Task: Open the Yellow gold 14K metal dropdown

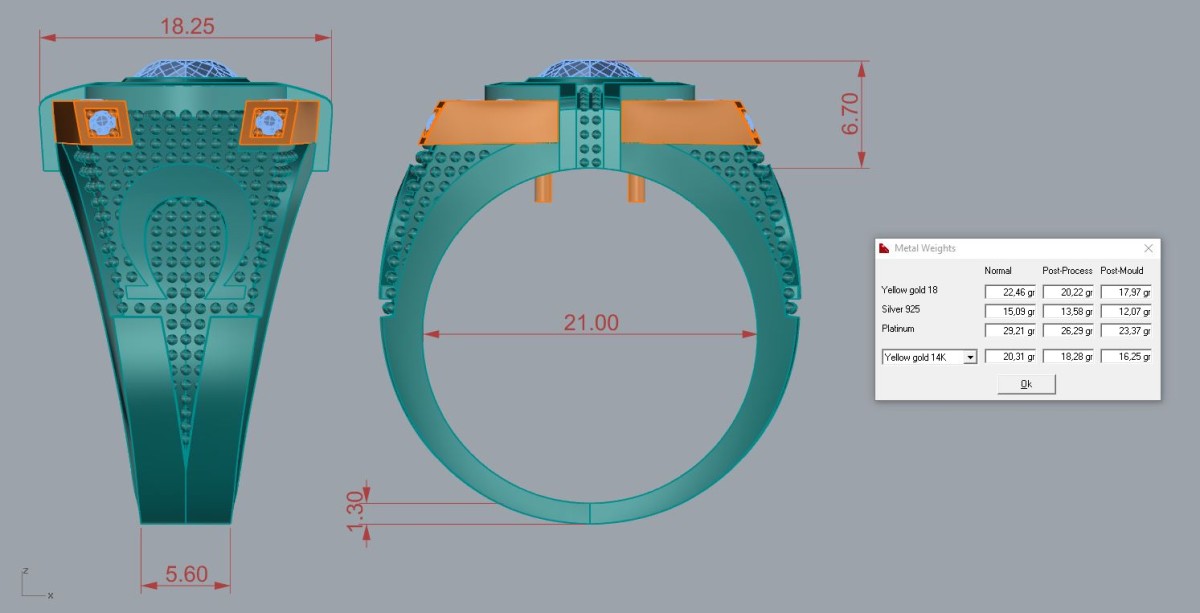Action: coord(969,357)
